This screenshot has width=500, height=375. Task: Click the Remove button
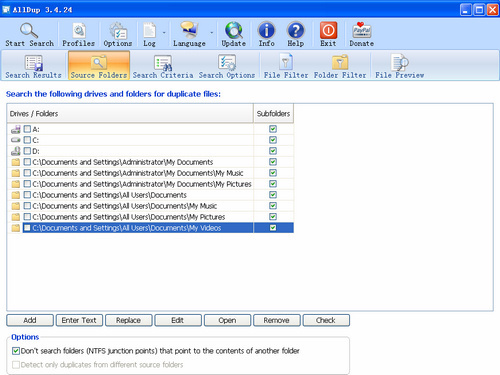[277, 320]
